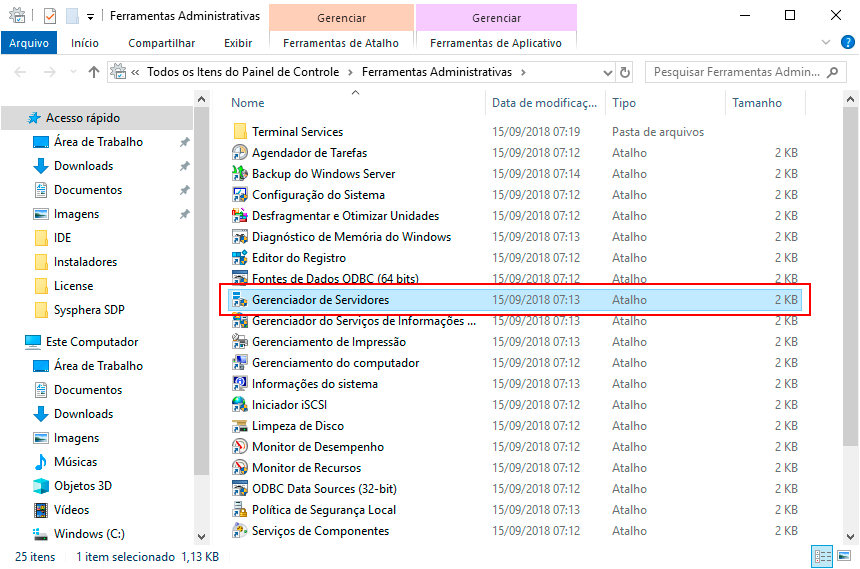Select the Ferramentas de Aplicativo tab
Image resolution: width=860 pixels, height=569 pixels.
point(496,43)
